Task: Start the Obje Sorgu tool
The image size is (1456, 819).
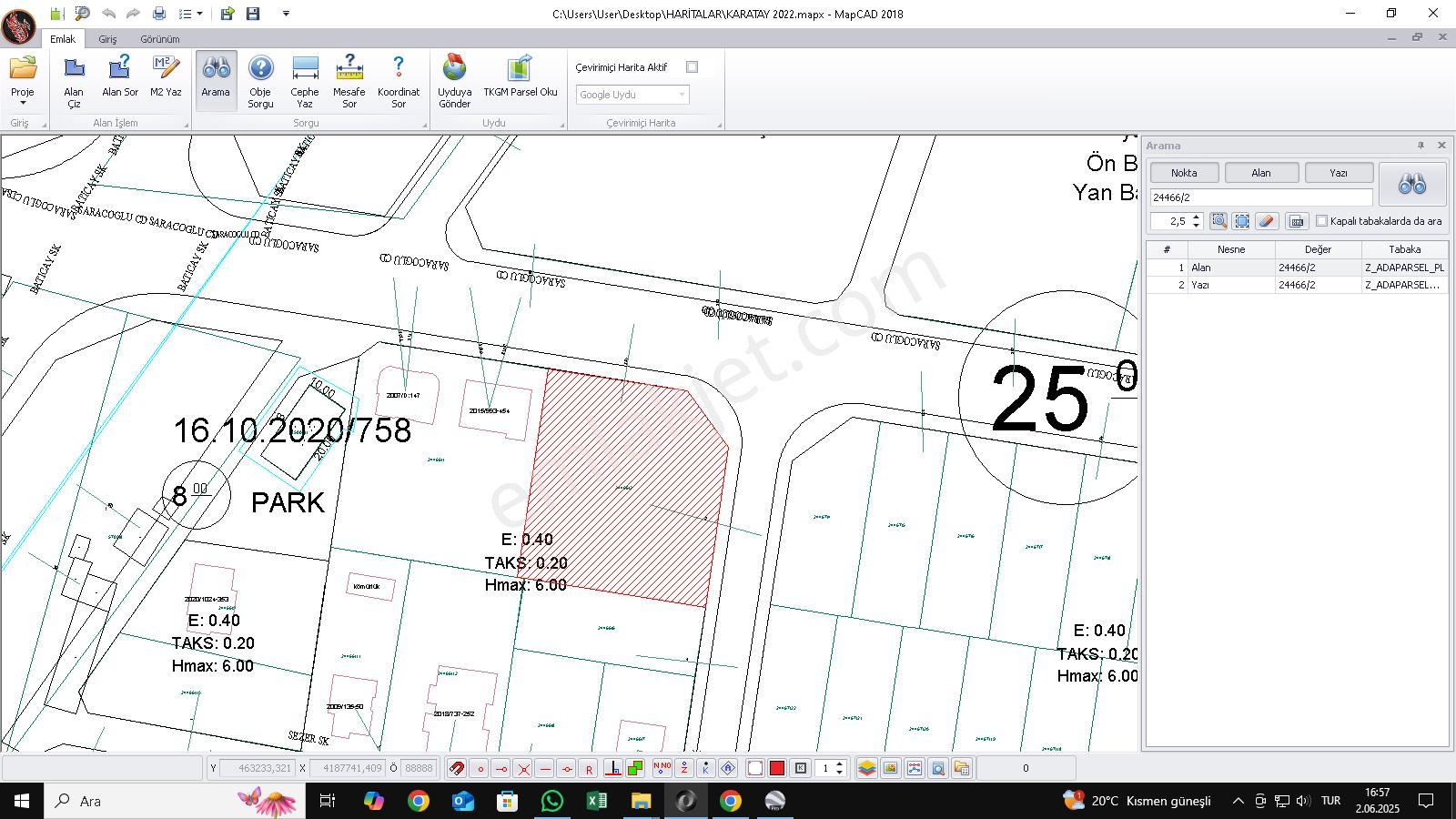Action: [x=260, y=80]
